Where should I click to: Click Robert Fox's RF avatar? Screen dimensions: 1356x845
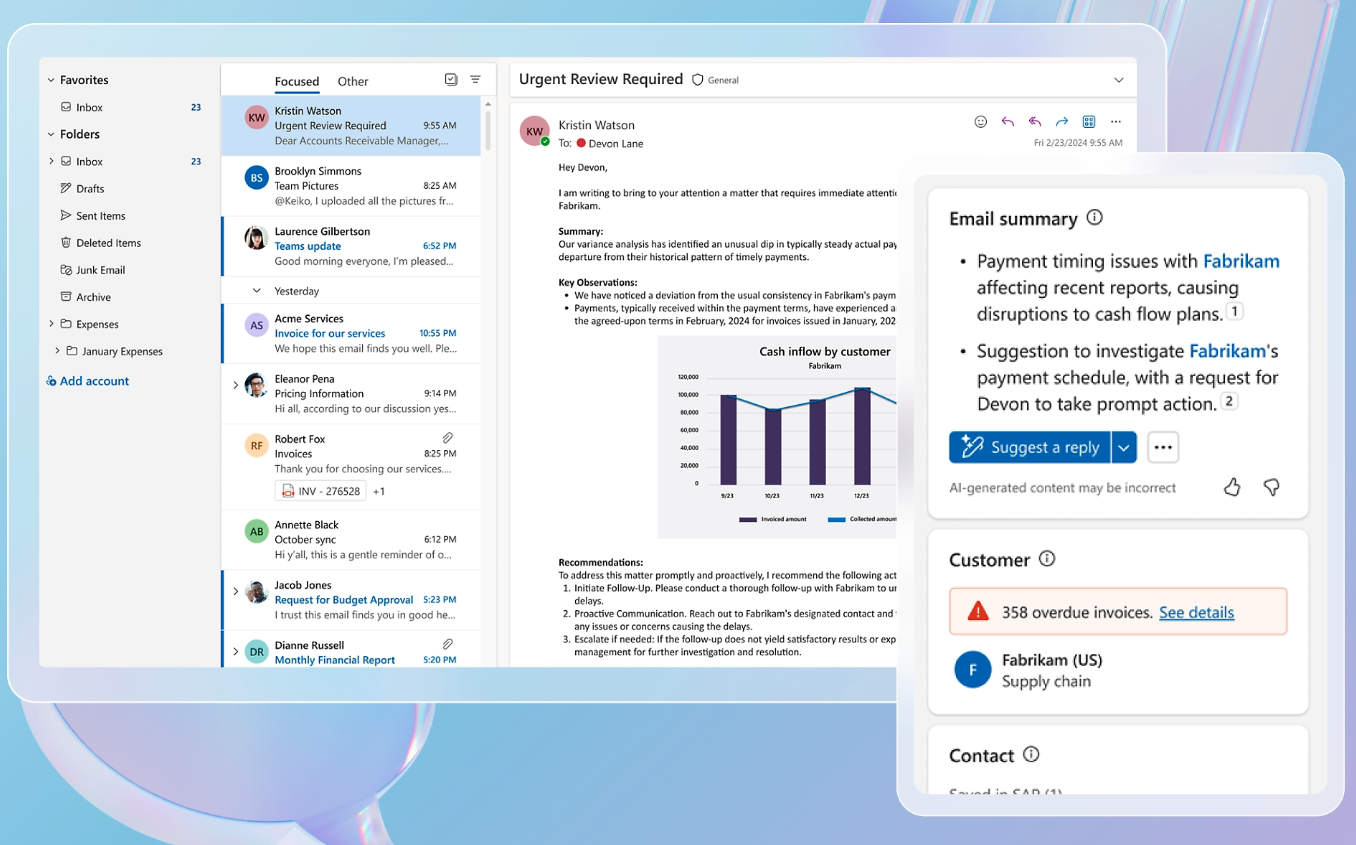(257, 445)
